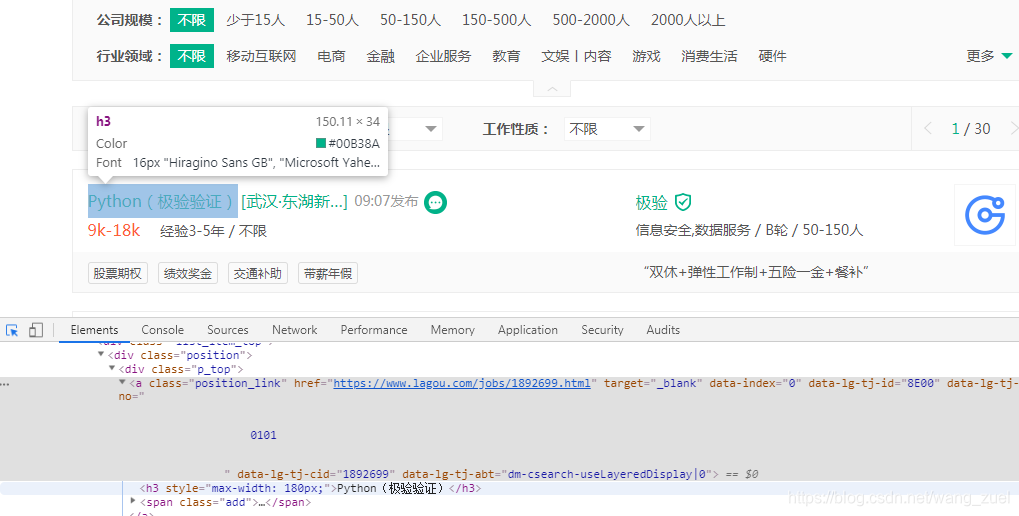Filter industry to 移动互联网
Screen dimensions: 1019x516
(x=261, y=56)
